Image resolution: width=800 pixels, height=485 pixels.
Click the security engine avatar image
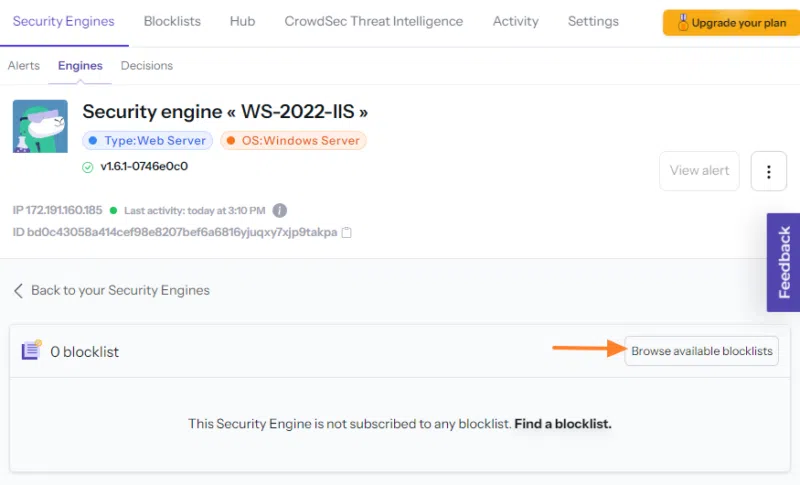(40, 126)
